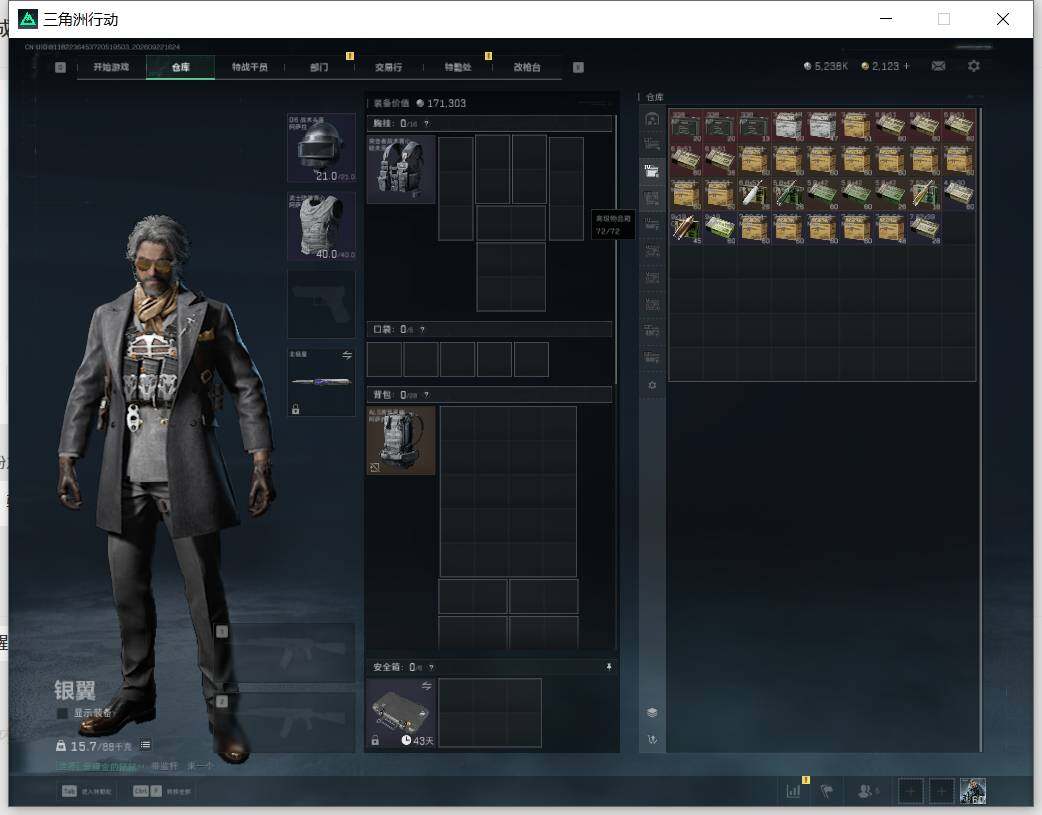Click the swap arrows on safe box

coord(427,685)
